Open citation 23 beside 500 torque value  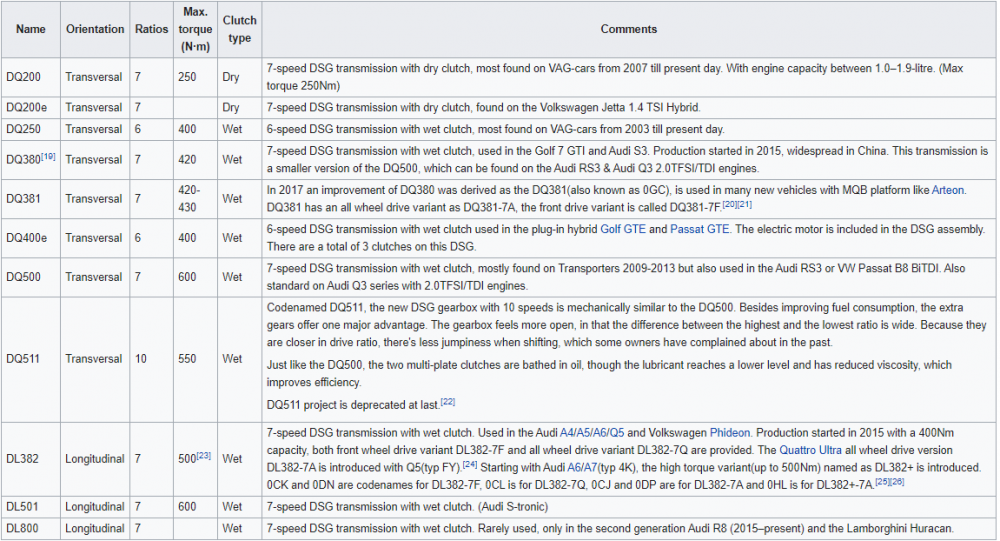pos(203,456)
